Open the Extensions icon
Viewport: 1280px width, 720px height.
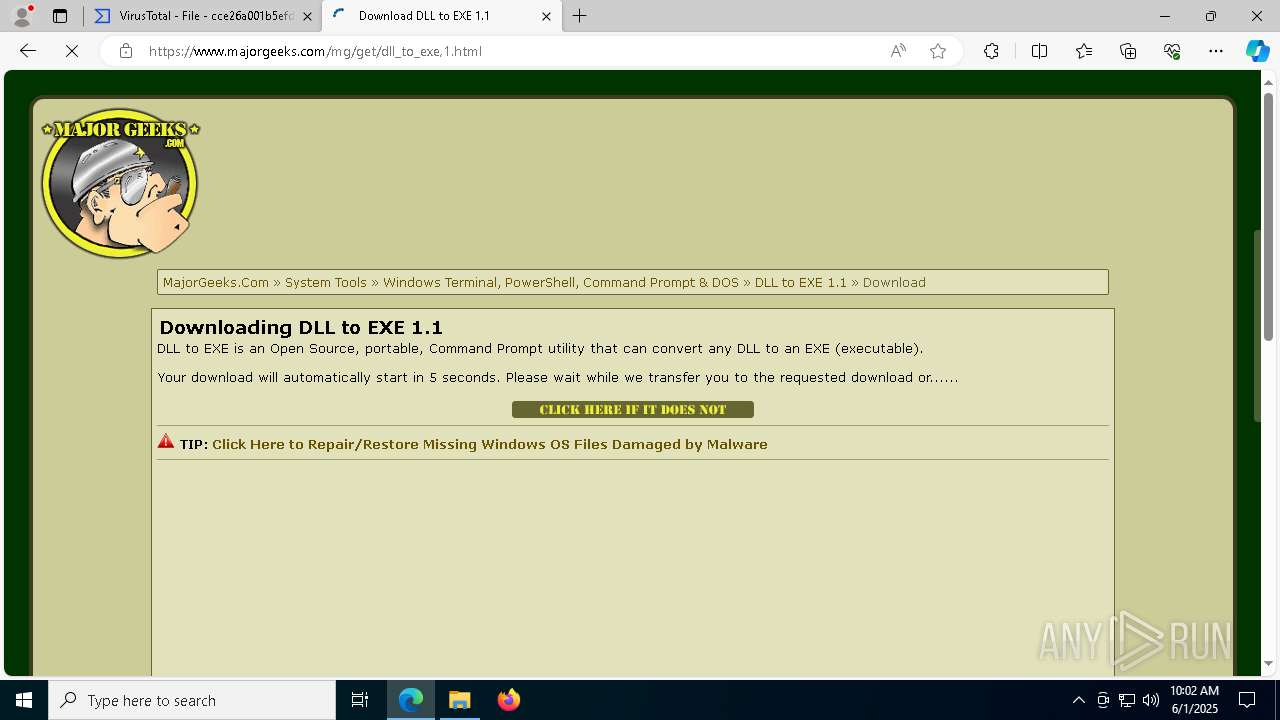coord(991,51)
